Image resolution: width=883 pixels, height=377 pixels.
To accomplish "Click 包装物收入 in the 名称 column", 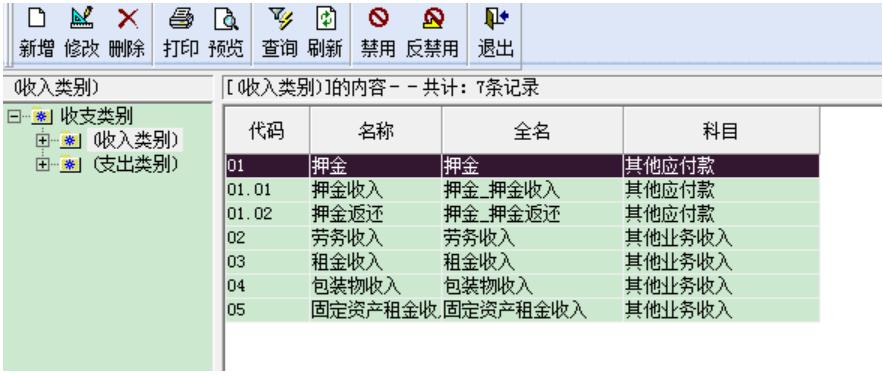I will [x=376, y=286].
